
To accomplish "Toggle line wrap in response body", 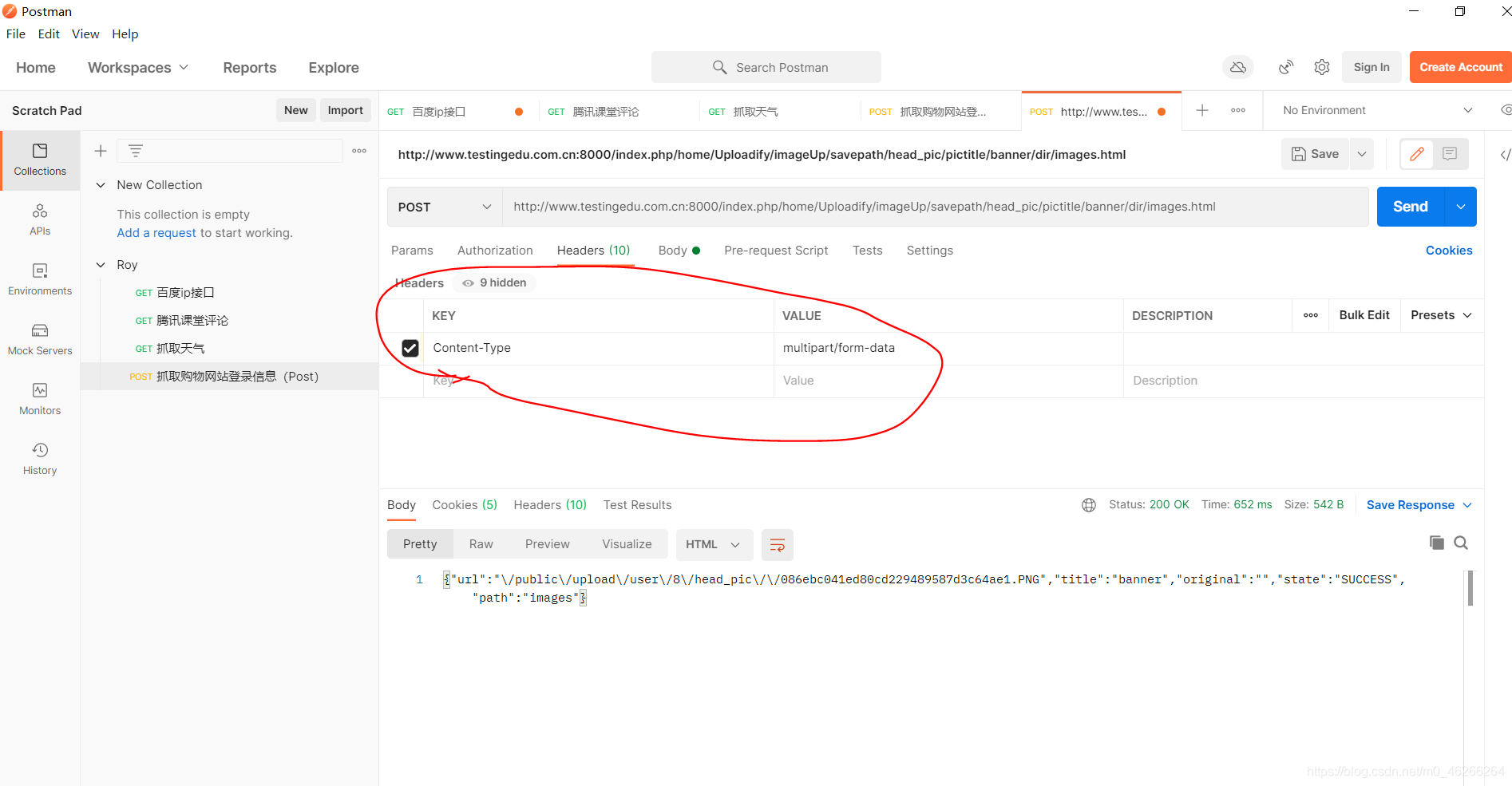I will [777, 545].
